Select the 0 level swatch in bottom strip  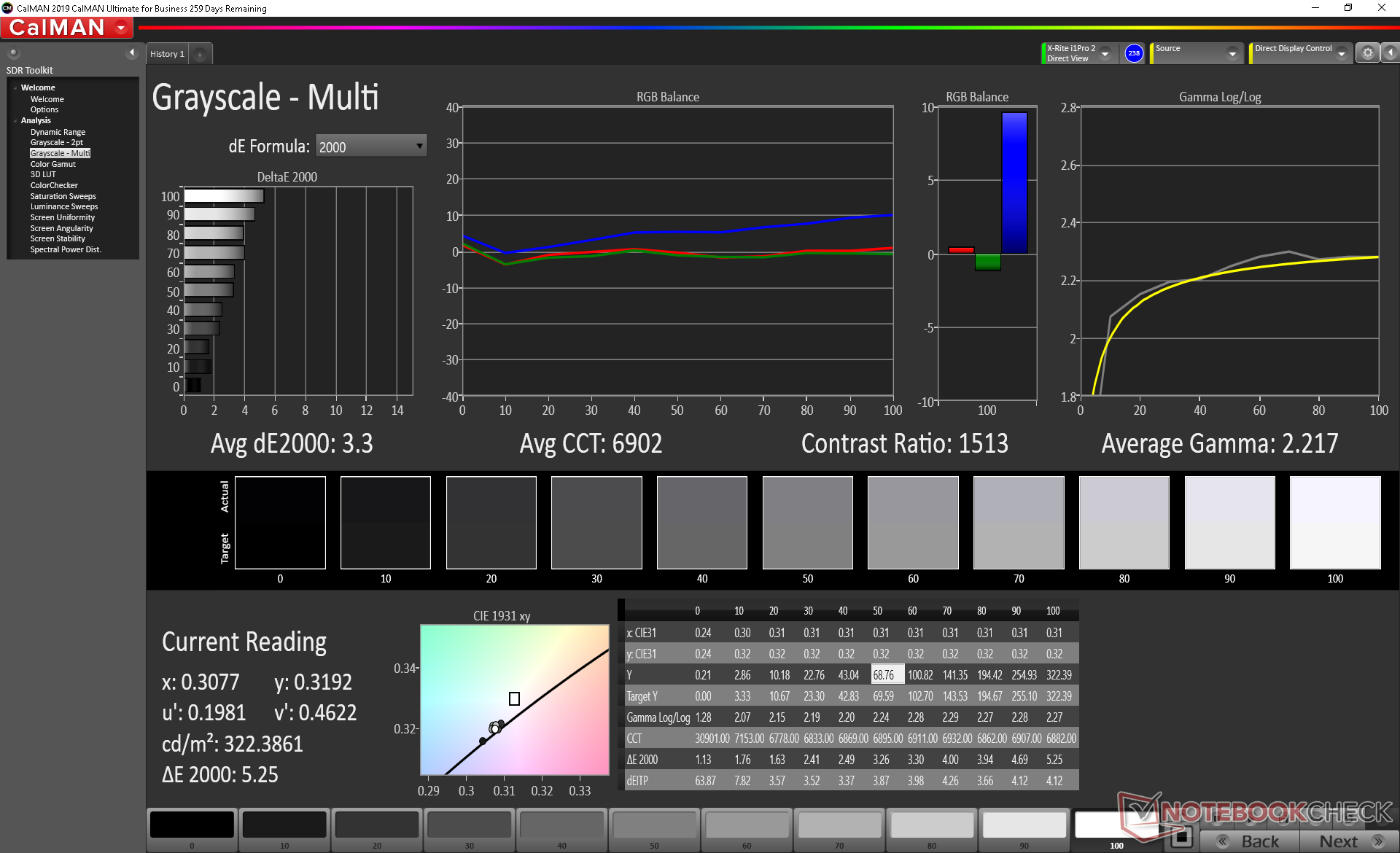click(x=192, y=830)
